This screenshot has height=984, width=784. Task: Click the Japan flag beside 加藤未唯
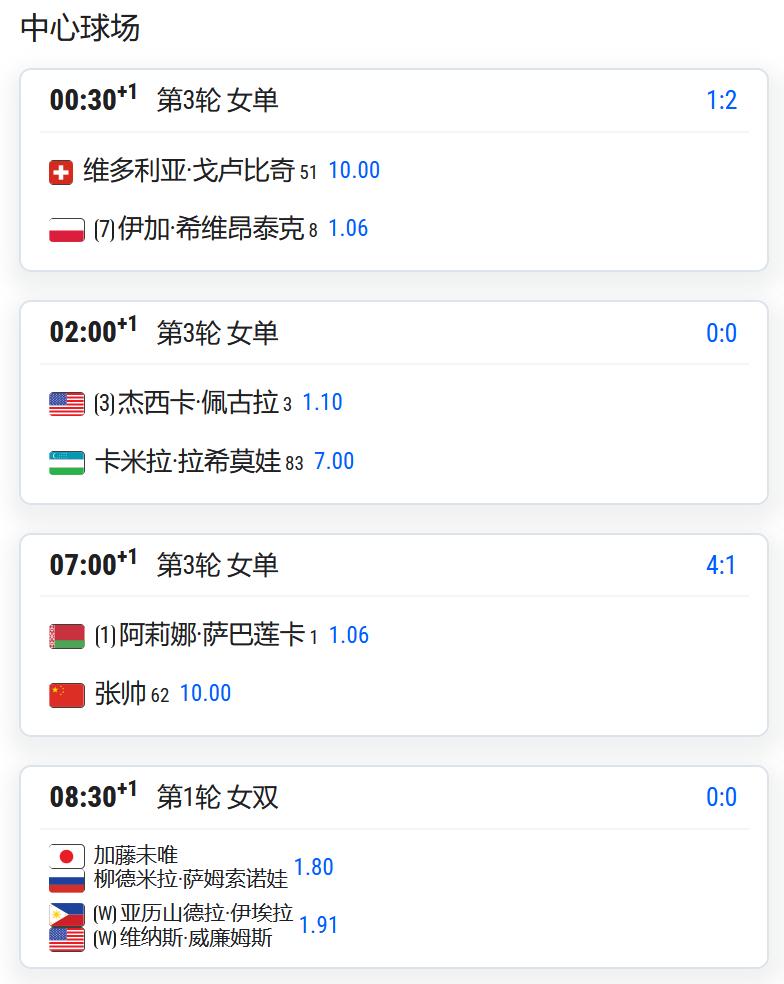coord(67,856)
